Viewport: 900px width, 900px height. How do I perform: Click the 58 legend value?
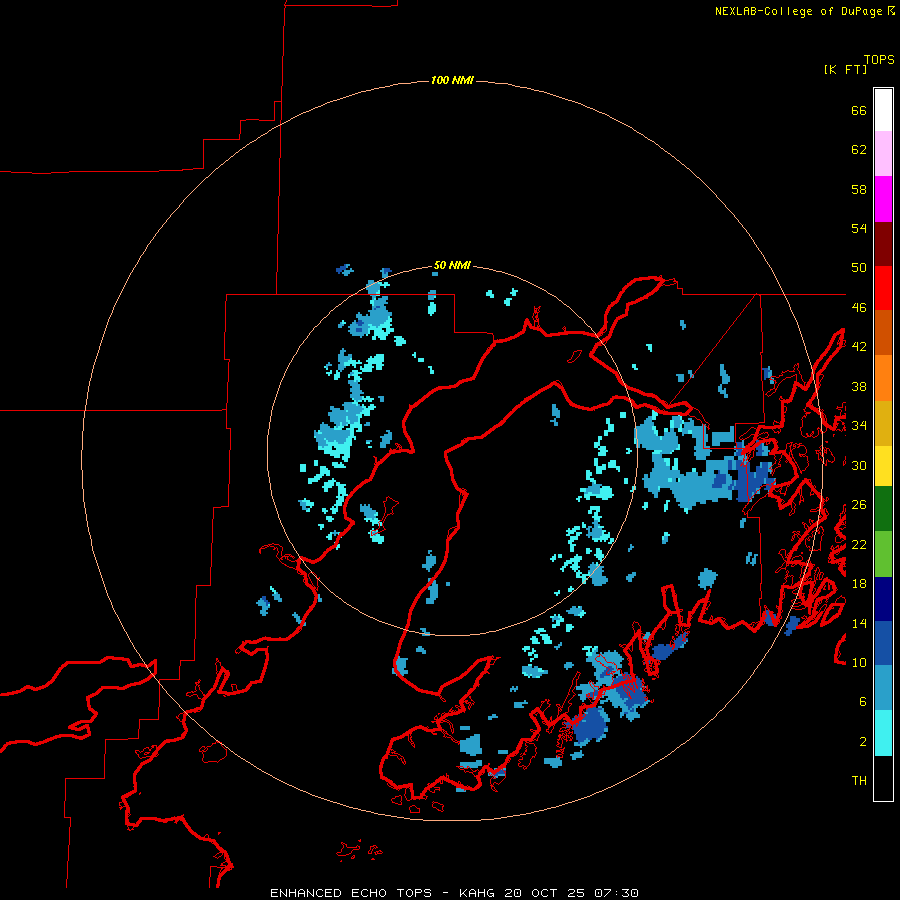859,189
